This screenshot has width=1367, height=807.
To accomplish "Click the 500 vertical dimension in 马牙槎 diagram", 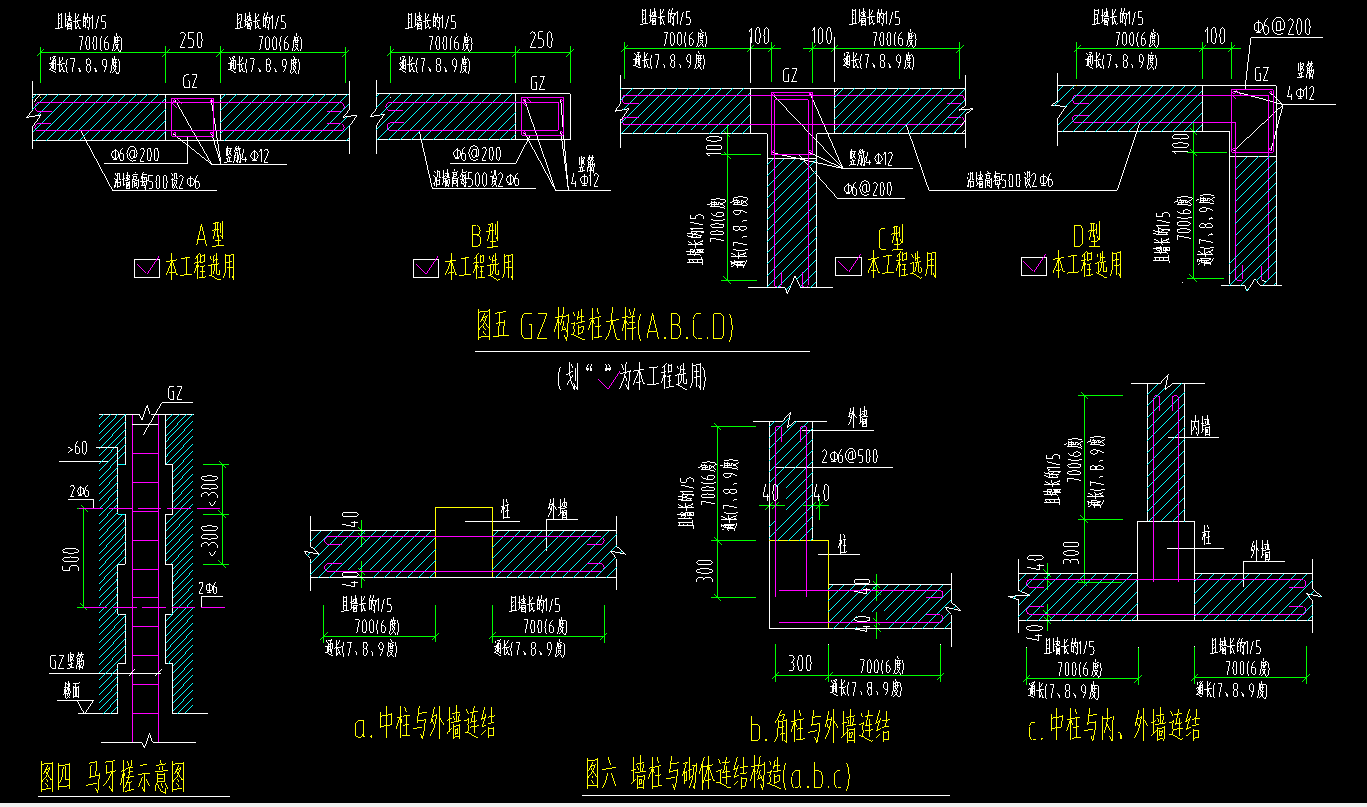I will pyautogui.click(x=73, y=558).
